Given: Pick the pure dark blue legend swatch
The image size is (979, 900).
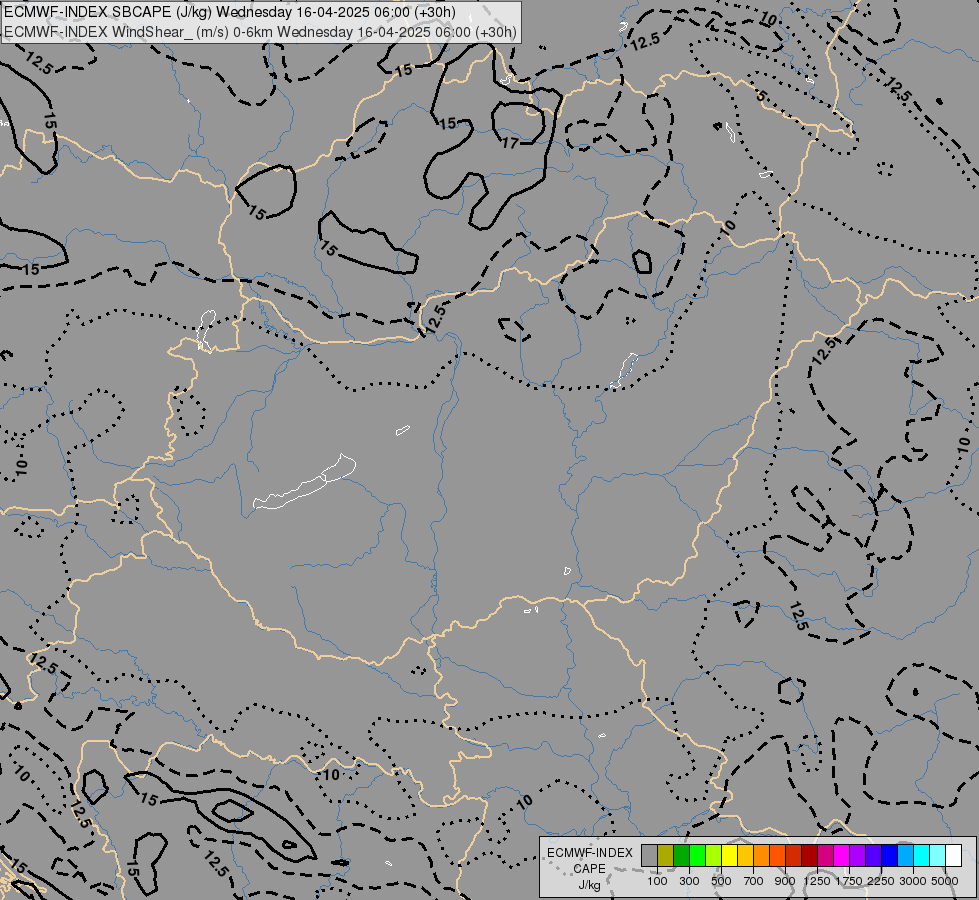Looking at the screenshot, I should coord(890,855).
